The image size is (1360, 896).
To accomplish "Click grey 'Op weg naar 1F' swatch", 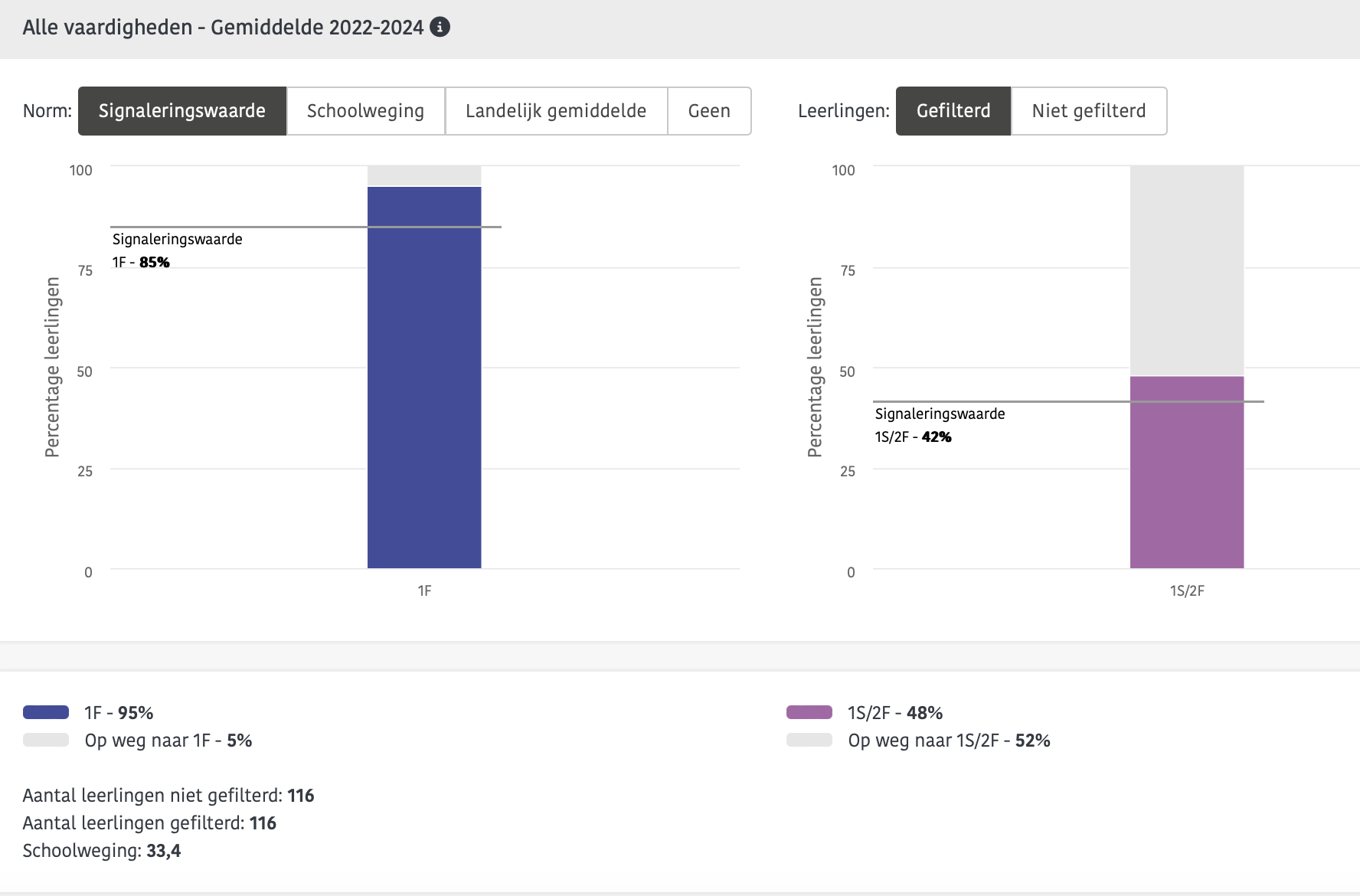I will tap(46, 740).
